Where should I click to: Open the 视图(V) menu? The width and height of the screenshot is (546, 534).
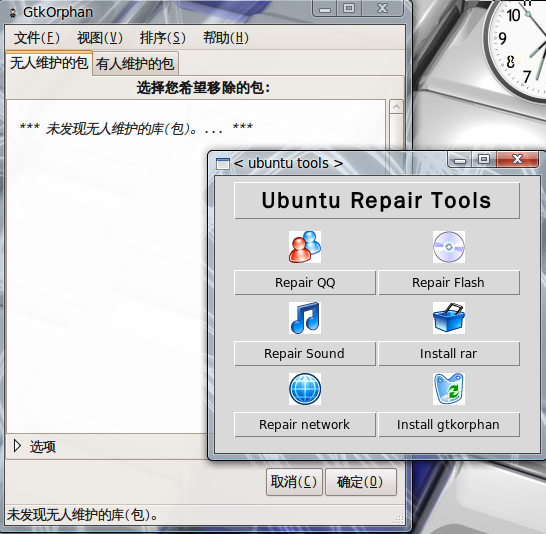(100, 38)
